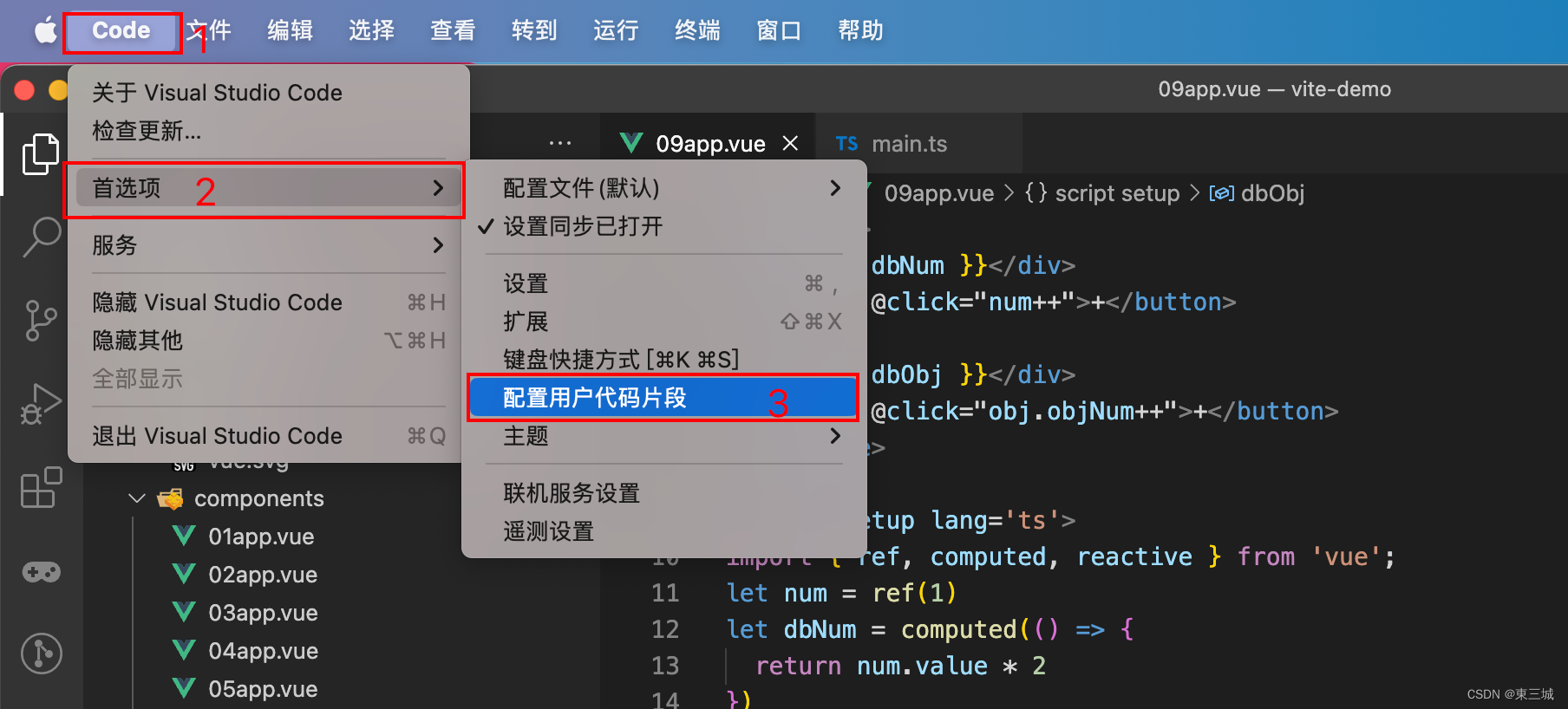Viewport: 1568px width, 709px height.
Task: Click the gamepad icon in activity bar
Action: click(41, 572)
